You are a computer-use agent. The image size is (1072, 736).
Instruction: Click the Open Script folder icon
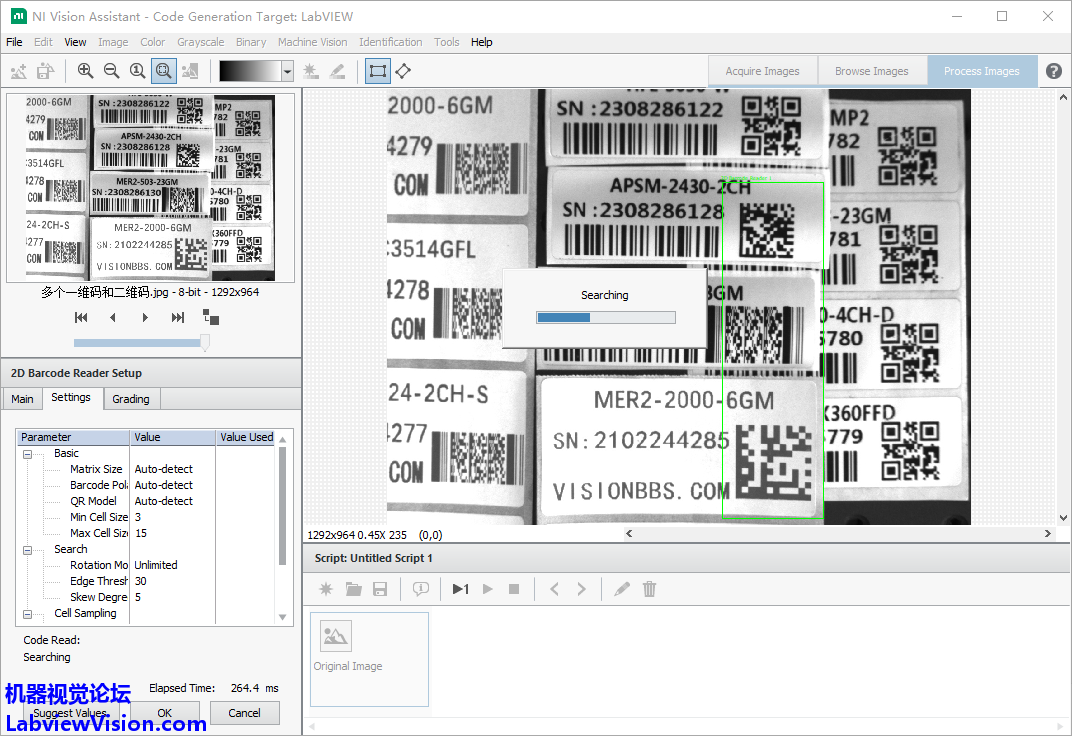(353, 589)
